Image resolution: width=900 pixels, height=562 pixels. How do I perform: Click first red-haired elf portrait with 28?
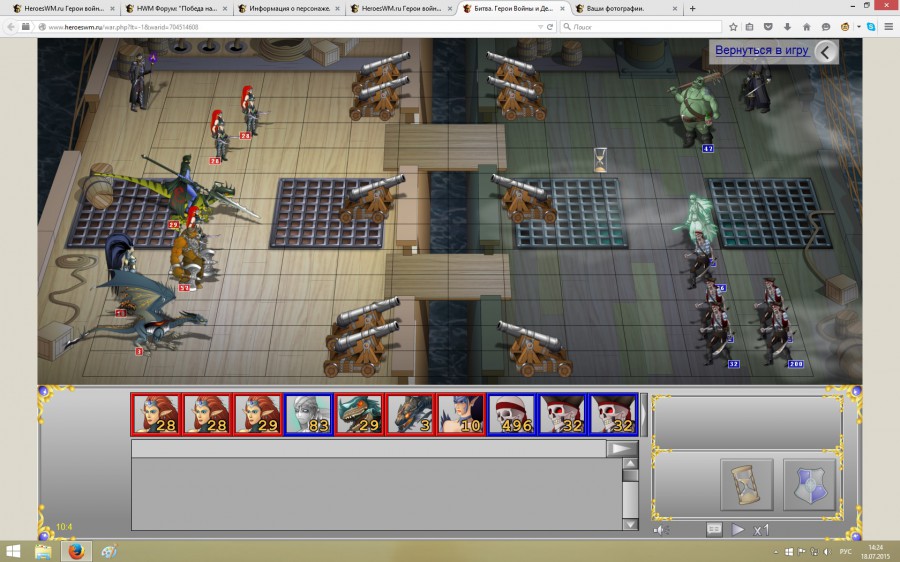(156, 414)
